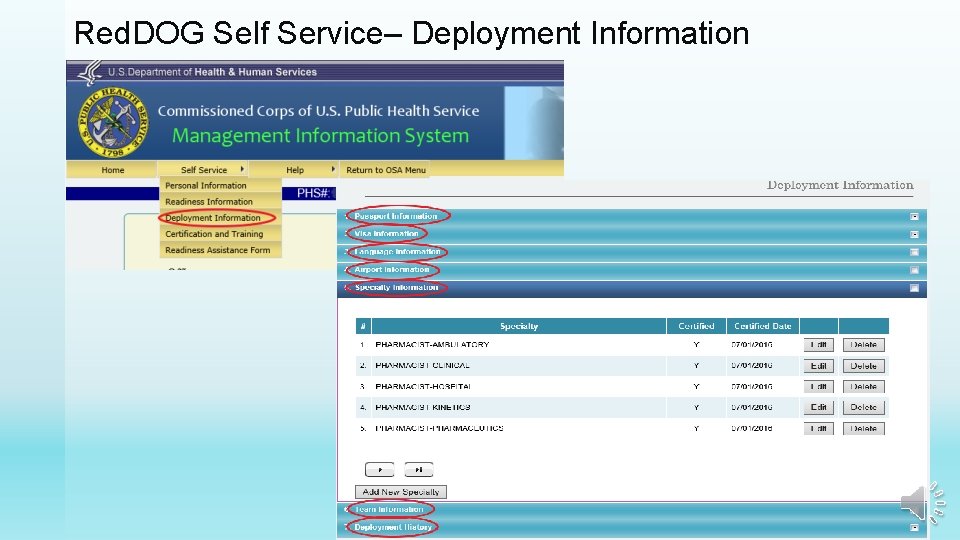
Task: Choose Certification and Training menu entry
Action: [220, 234]
